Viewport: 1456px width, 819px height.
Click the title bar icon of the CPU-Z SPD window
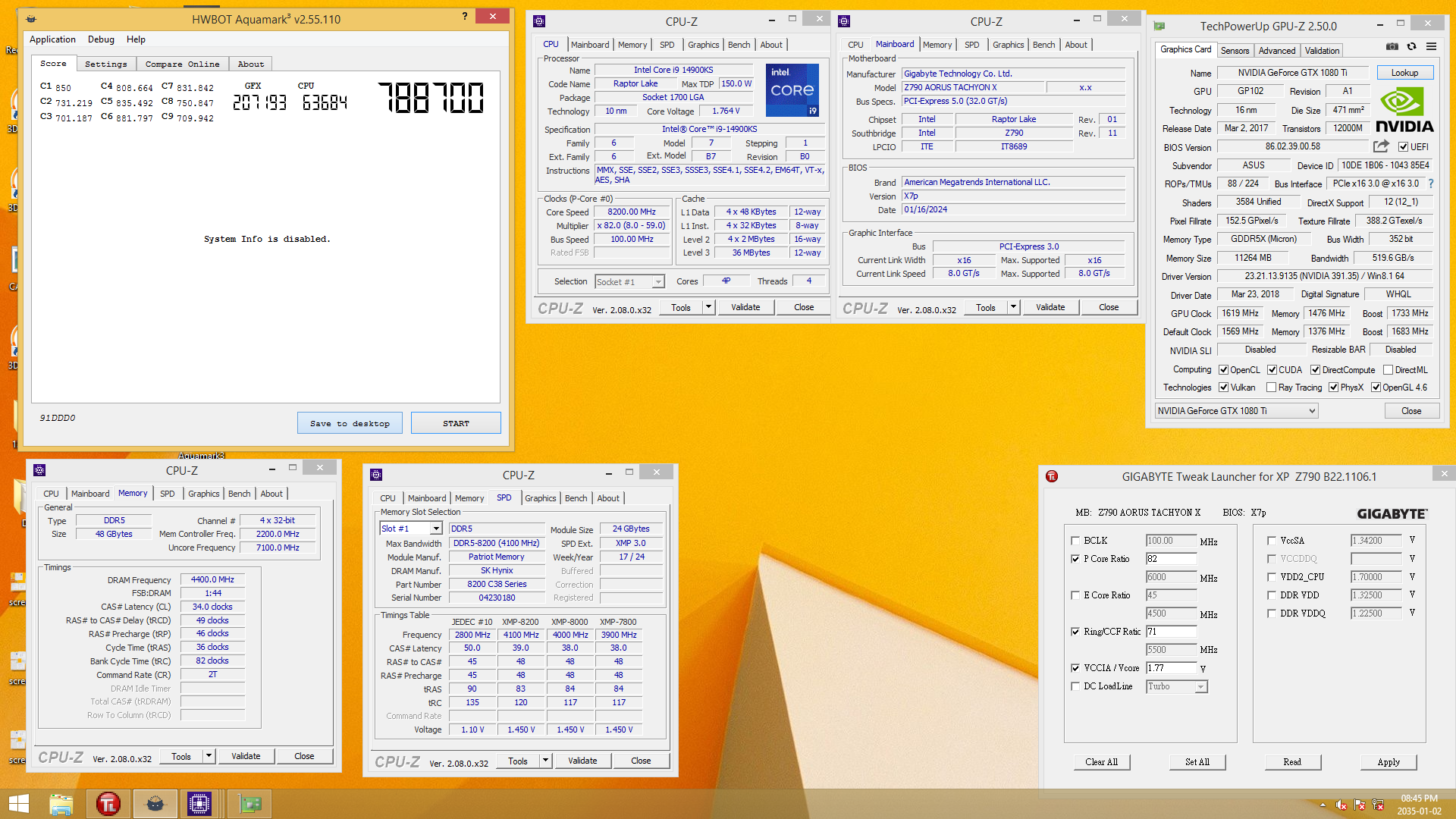(376, 475)
